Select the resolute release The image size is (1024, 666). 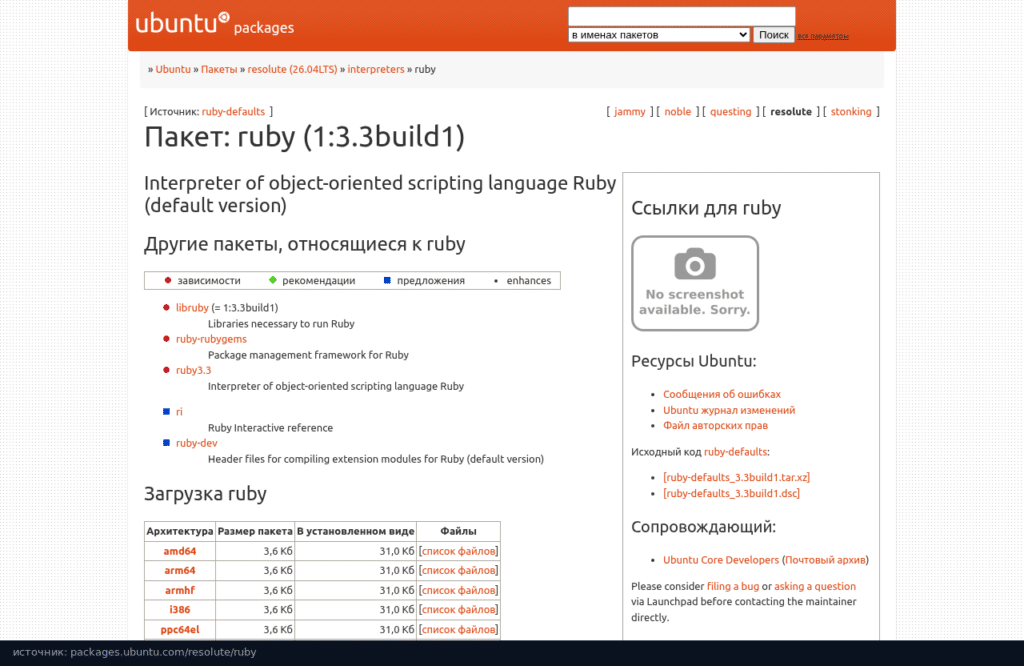tap(791, 112)
